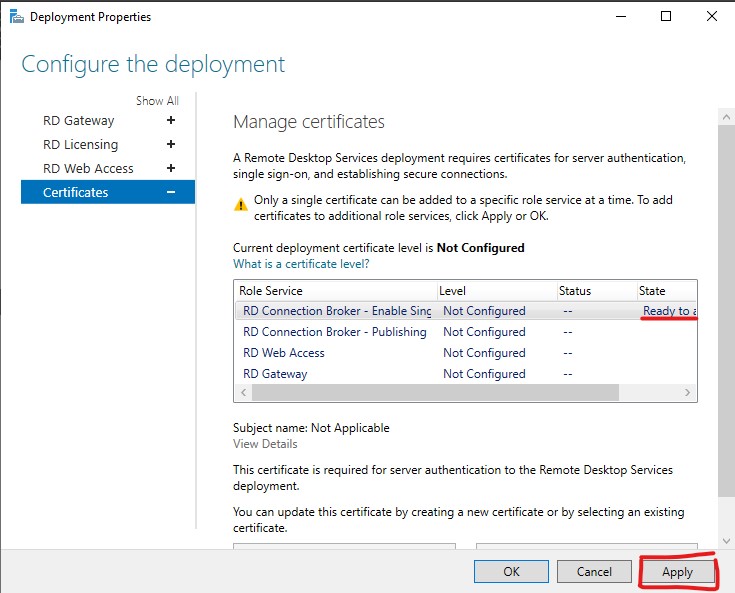Click the View Details link

point(265,444)
